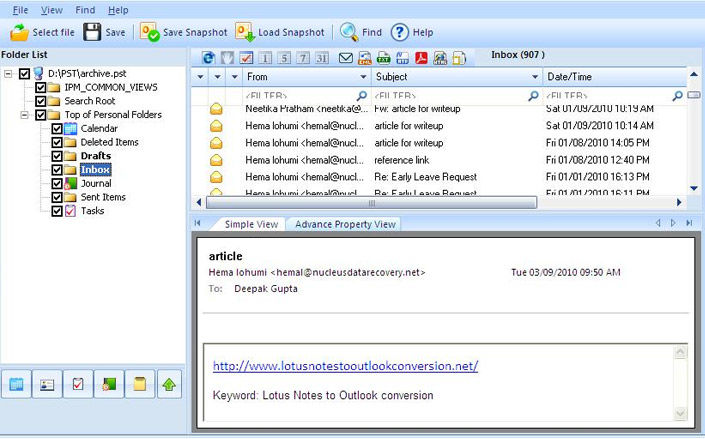Screen dimensions: 705x439
Task: Click the Internet Explorer browser toolbar icon
Action: pyautogui.click(x=209, y=58)
